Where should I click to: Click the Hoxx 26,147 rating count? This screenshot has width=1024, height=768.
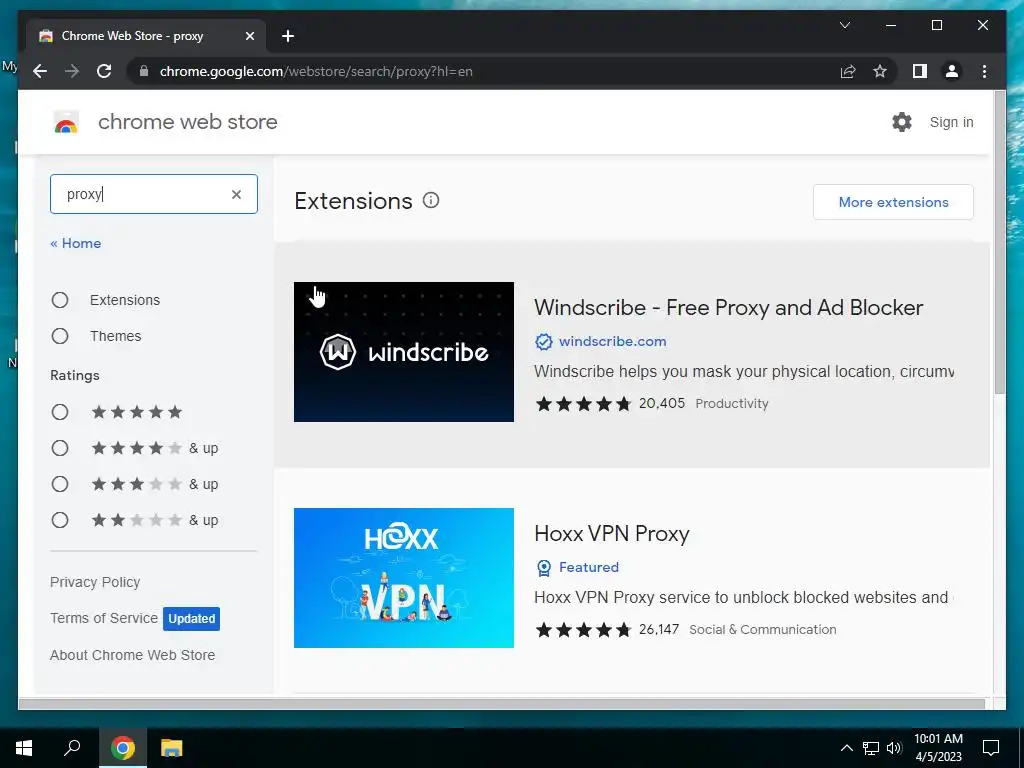(658, 630)
